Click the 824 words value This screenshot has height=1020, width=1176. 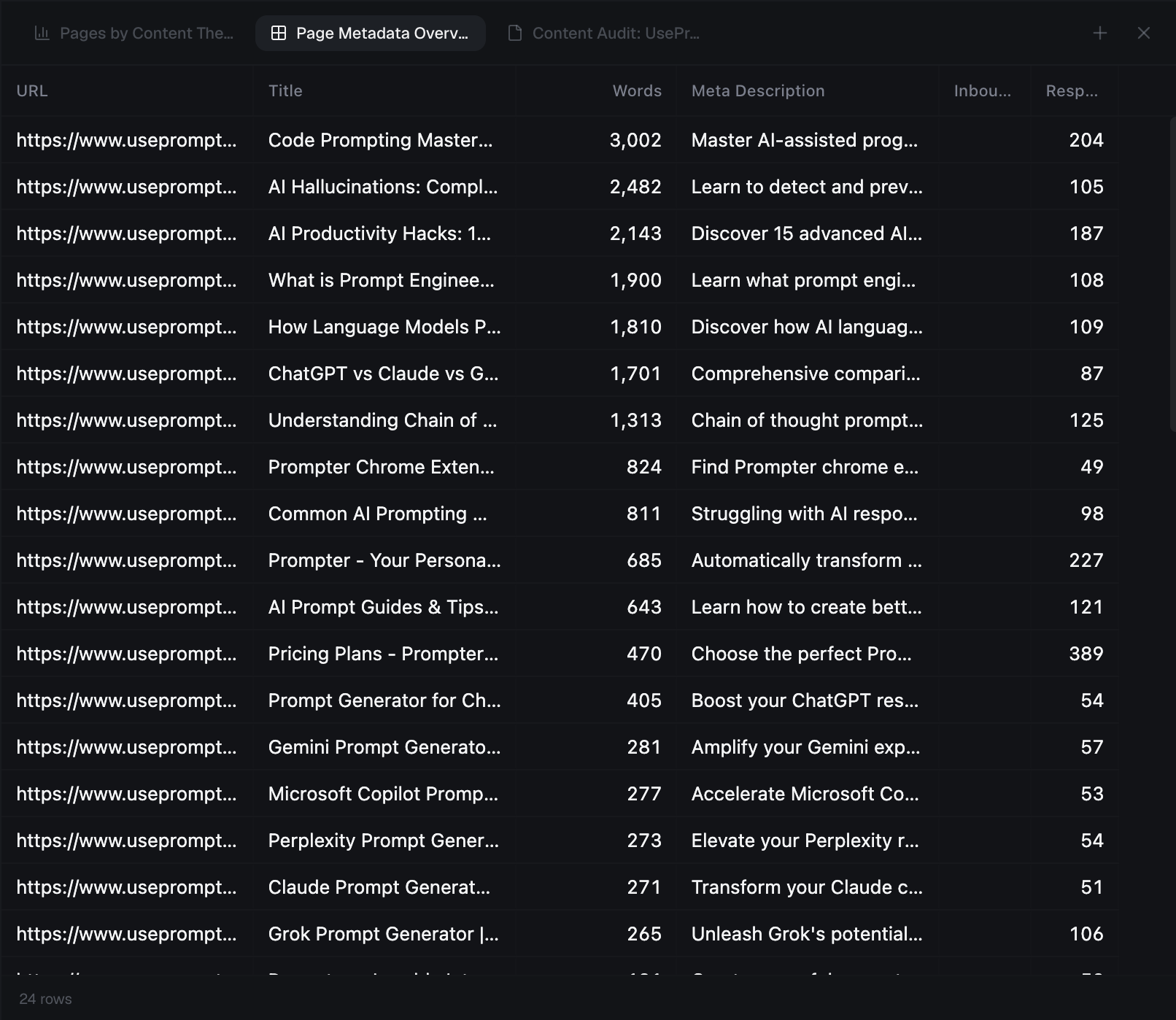coord(644,467)
